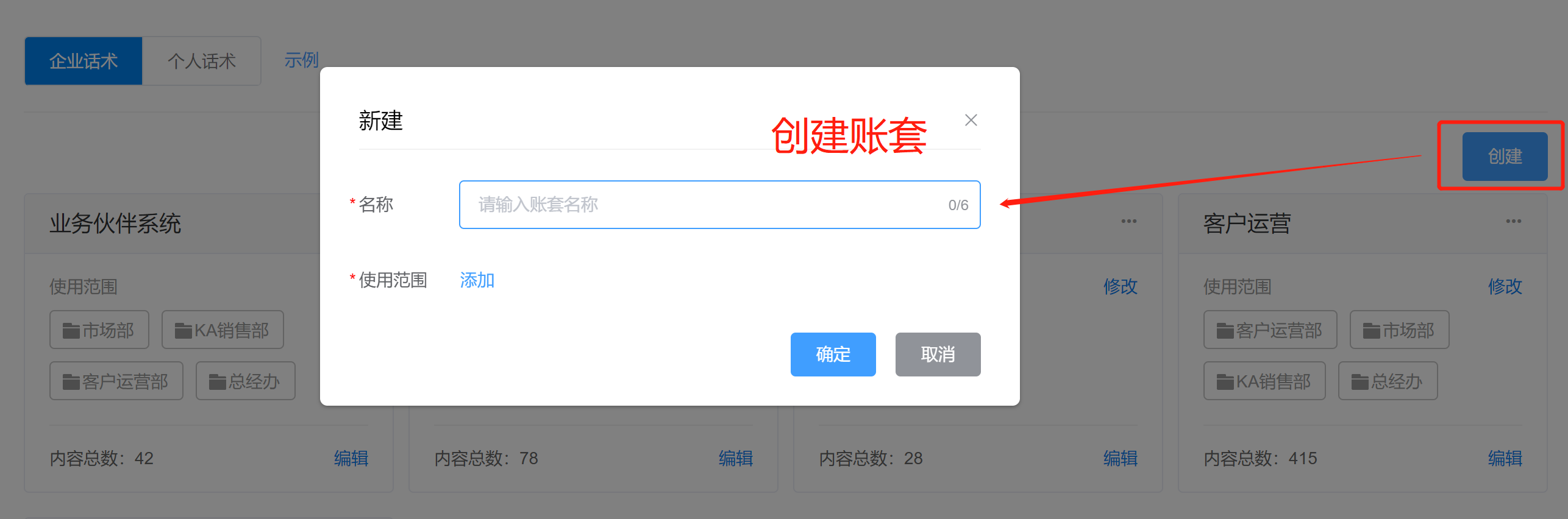The width and height of the screenshot is (1568, 519).
Task: Close the 新建 dialog with the X icon
Action: click(971, 120)
